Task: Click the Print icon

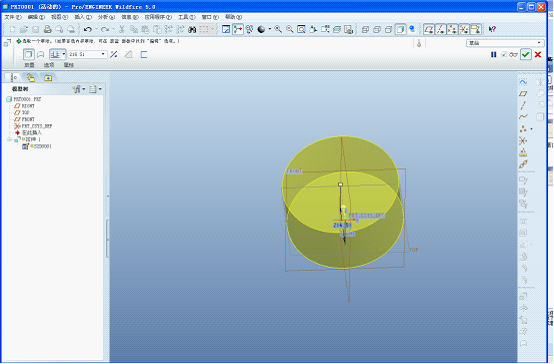Action: (48, 29)
